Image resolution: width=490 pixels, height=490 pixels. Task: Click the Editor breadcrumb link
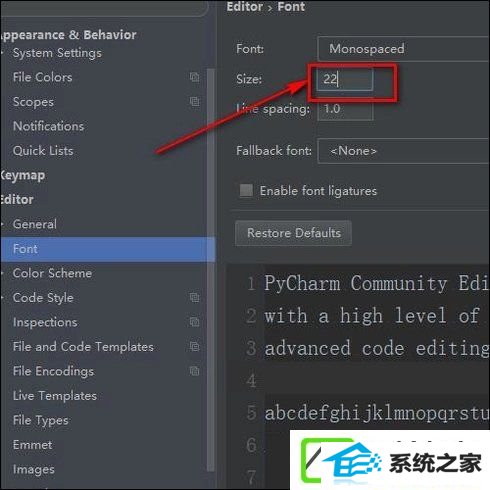click(x=245, y=7)
